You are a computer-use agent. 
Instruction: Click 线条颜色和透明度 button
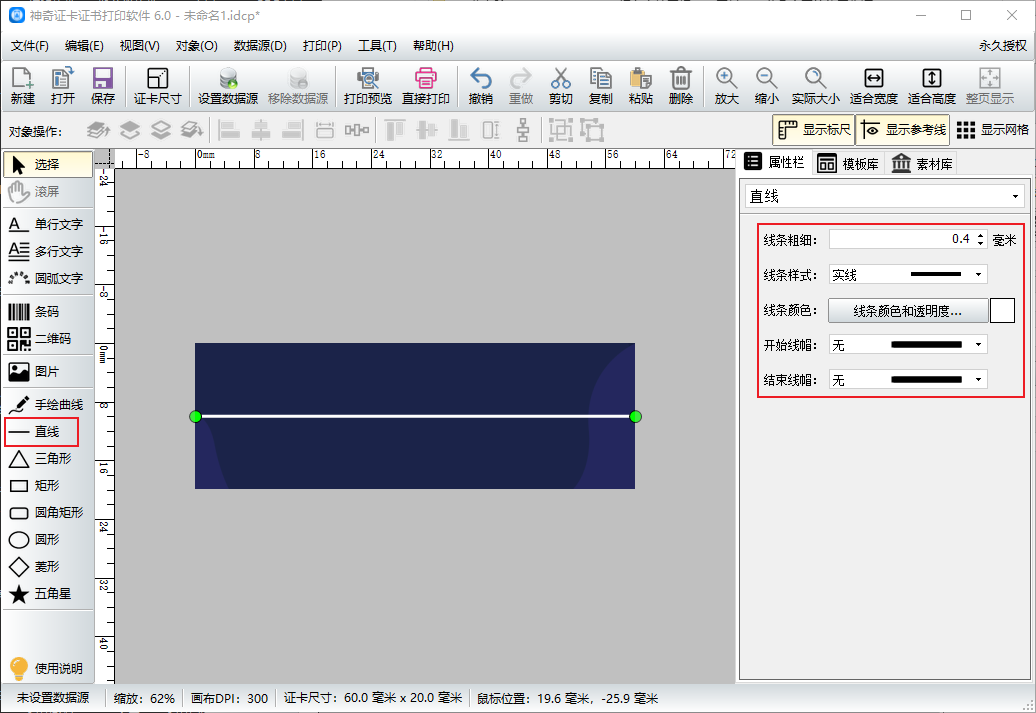pyautogui.click(x=908, y=311)
